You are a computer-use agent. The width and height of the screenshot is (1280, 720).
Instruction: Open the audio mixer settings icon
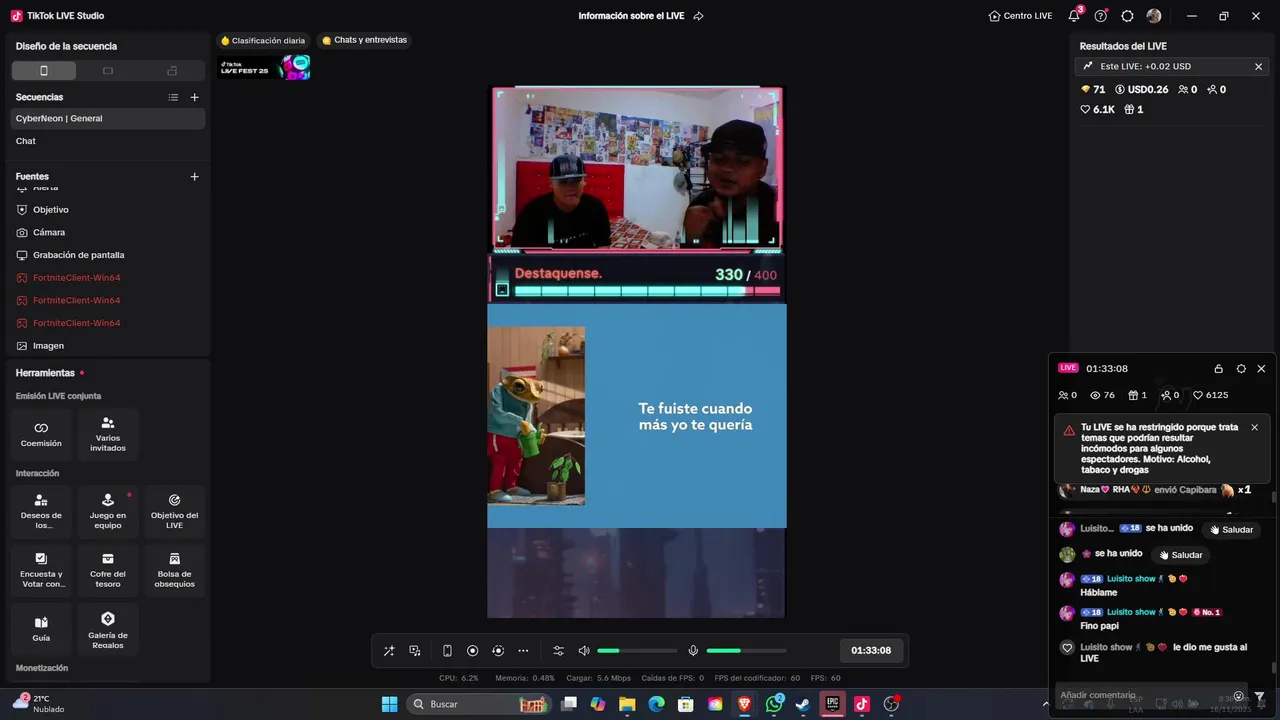(559, 651)
